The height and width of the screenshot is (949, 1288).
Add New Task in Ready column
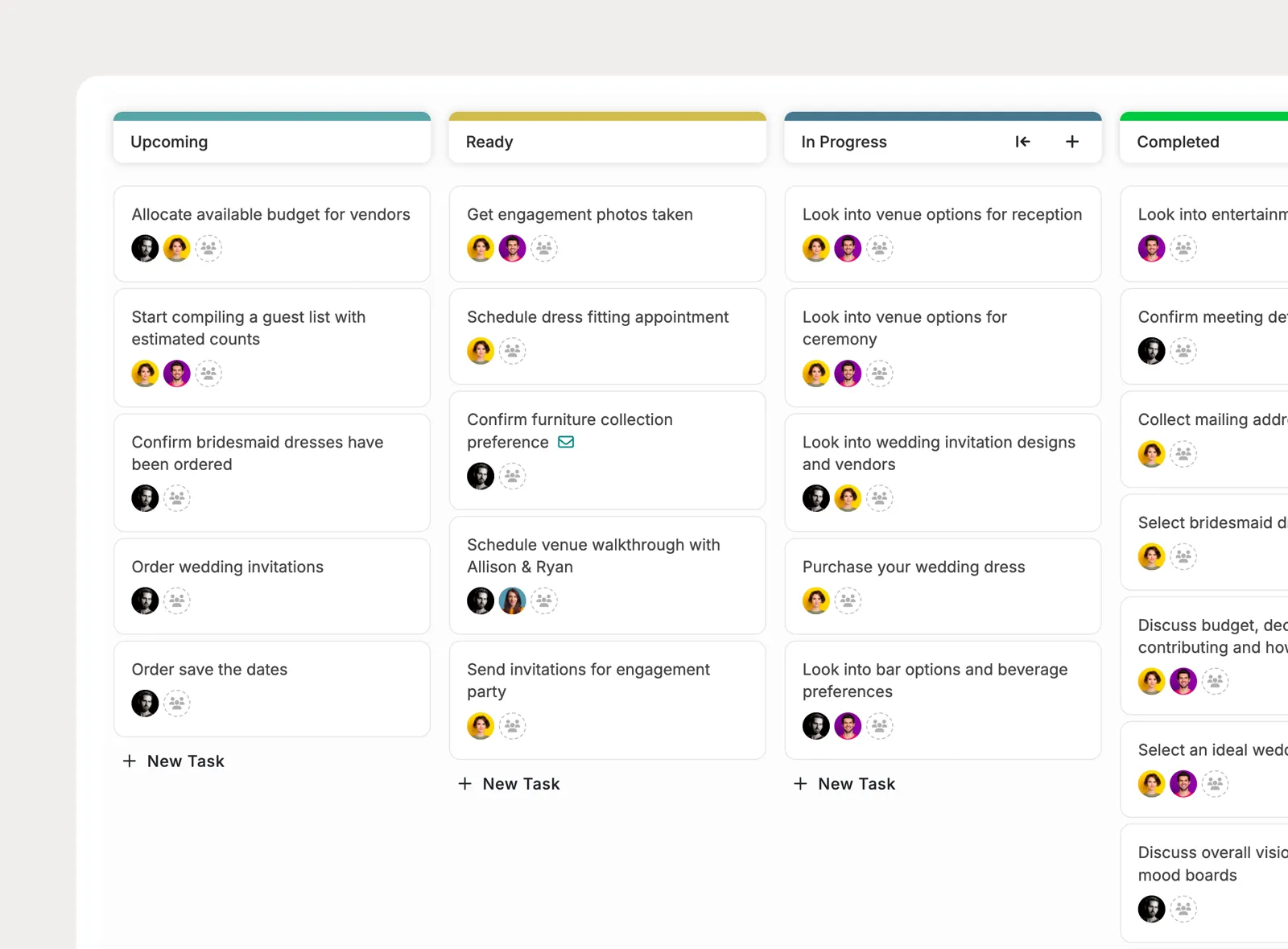509,784
